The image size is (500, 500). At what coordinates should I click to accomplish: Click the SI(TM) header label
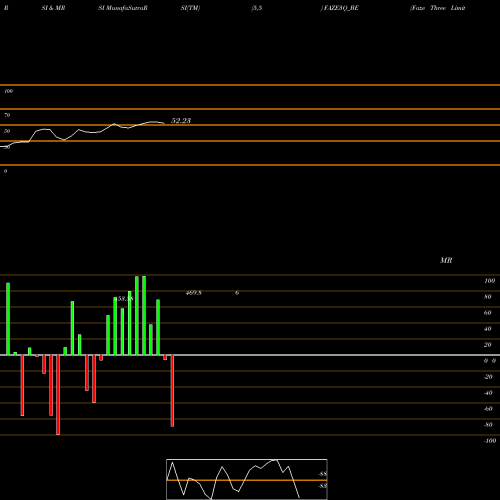pyautogui.click(x=190, y=8)
